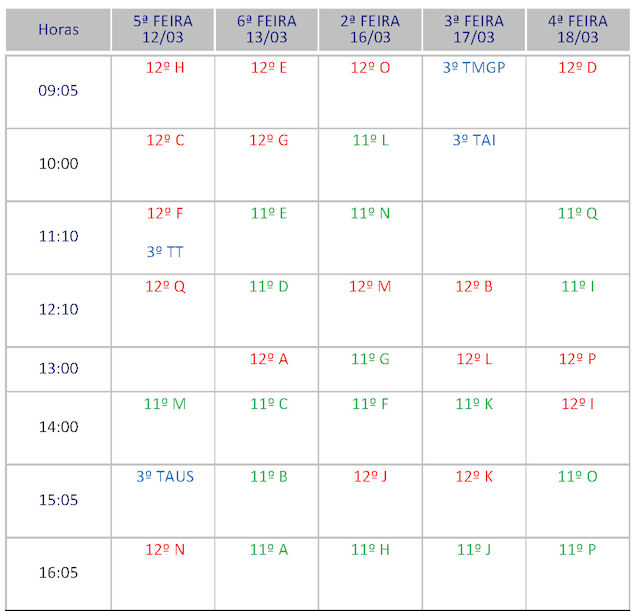Click the 11º K class entry
Screen dimensions: 640x611
coord(474,404)
